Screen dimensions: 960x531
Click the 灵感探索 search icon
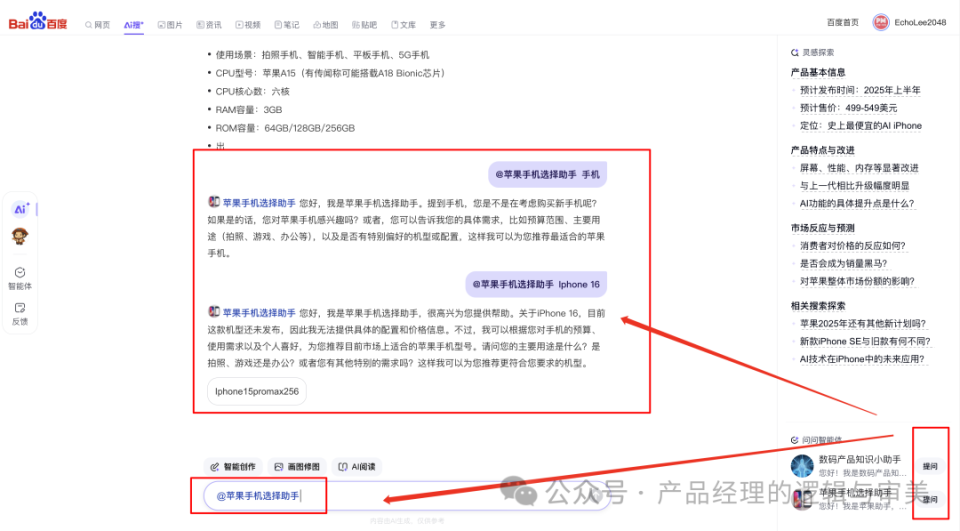coord(795,53)
